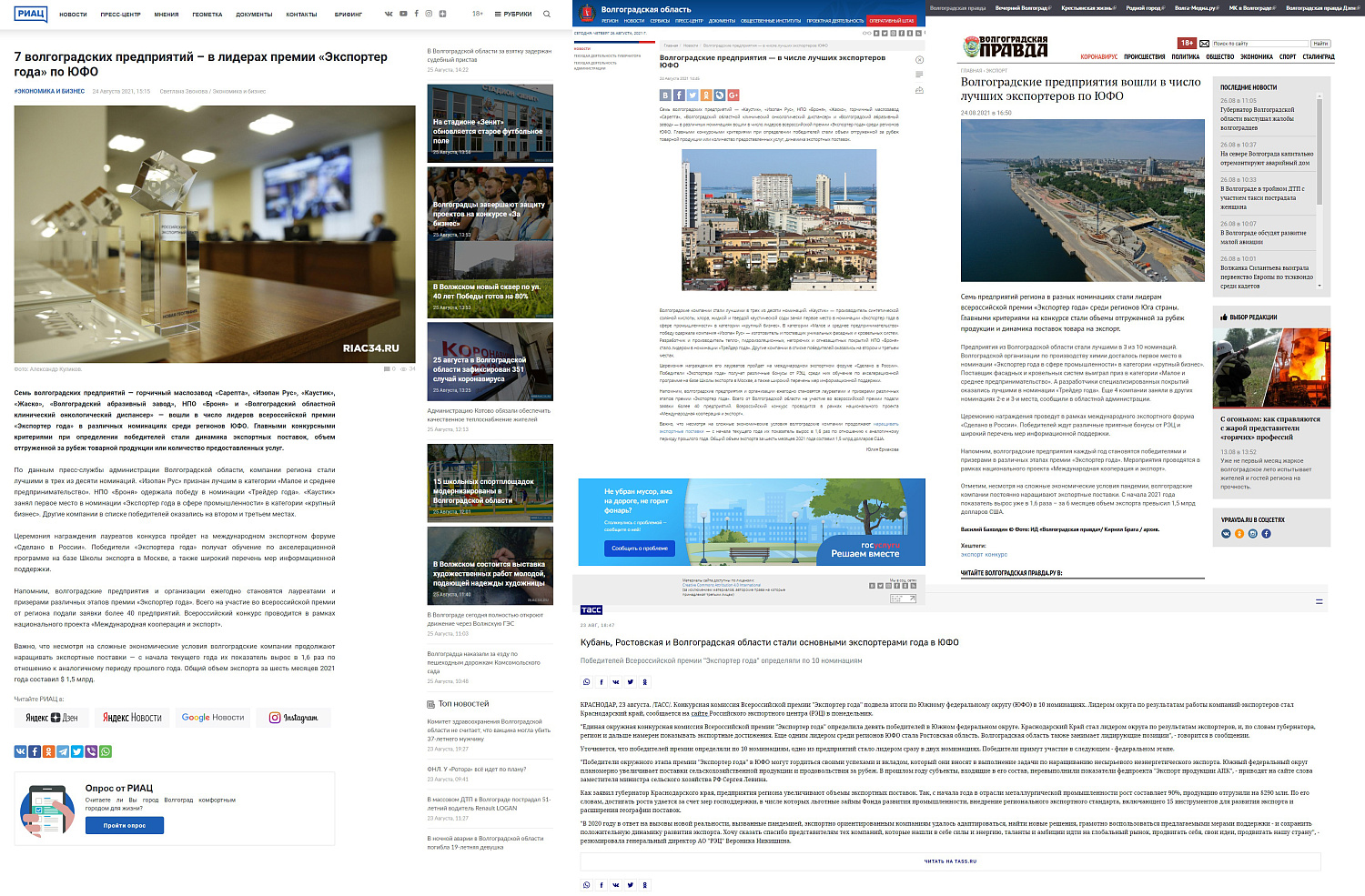
Task: Open the 26.08 11:05 Губернатор news item
Action: point(1258,114)
